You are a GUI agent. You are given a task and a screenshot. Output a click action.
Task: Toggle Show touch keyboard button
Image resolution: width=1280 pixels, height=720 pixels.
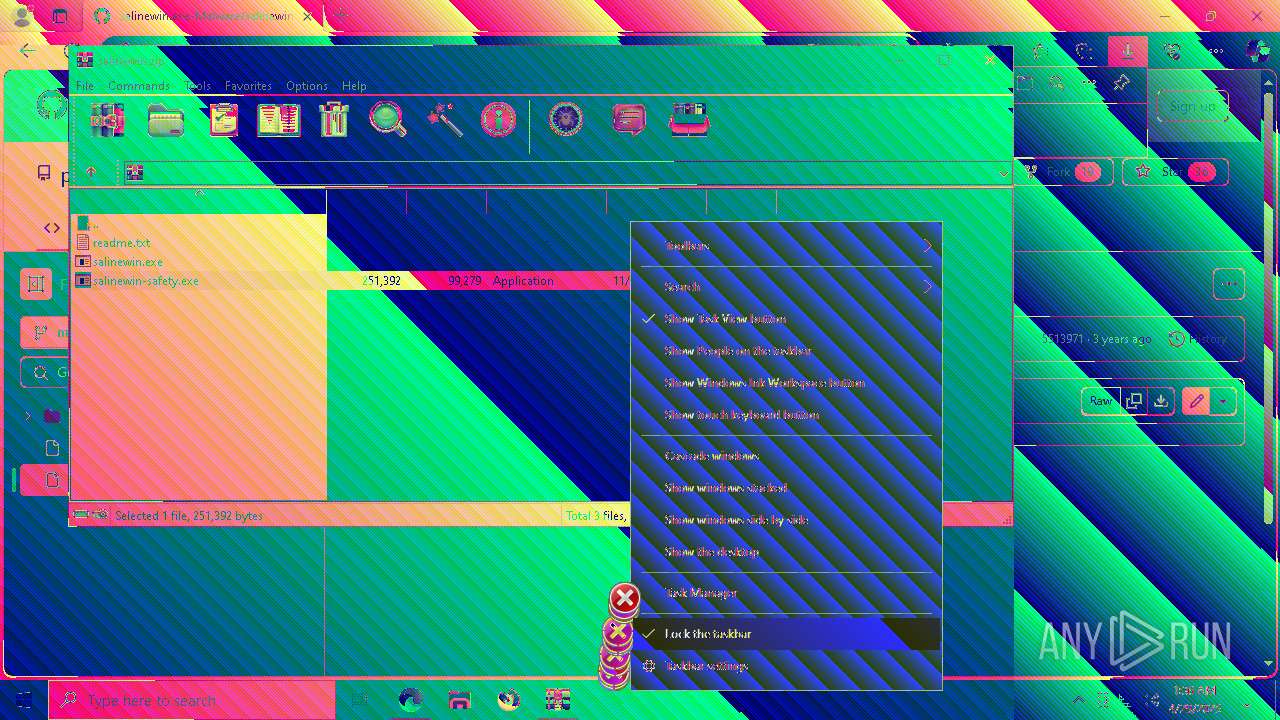point(786,415)
